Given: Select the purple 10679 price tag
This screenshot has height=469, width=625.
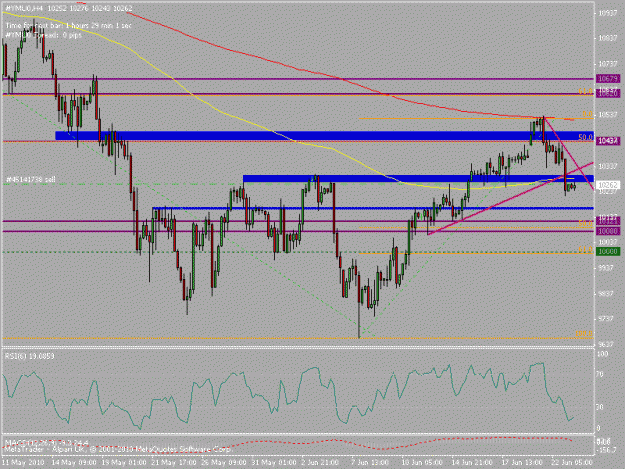Looking at the screenshot, I should 608,78.
